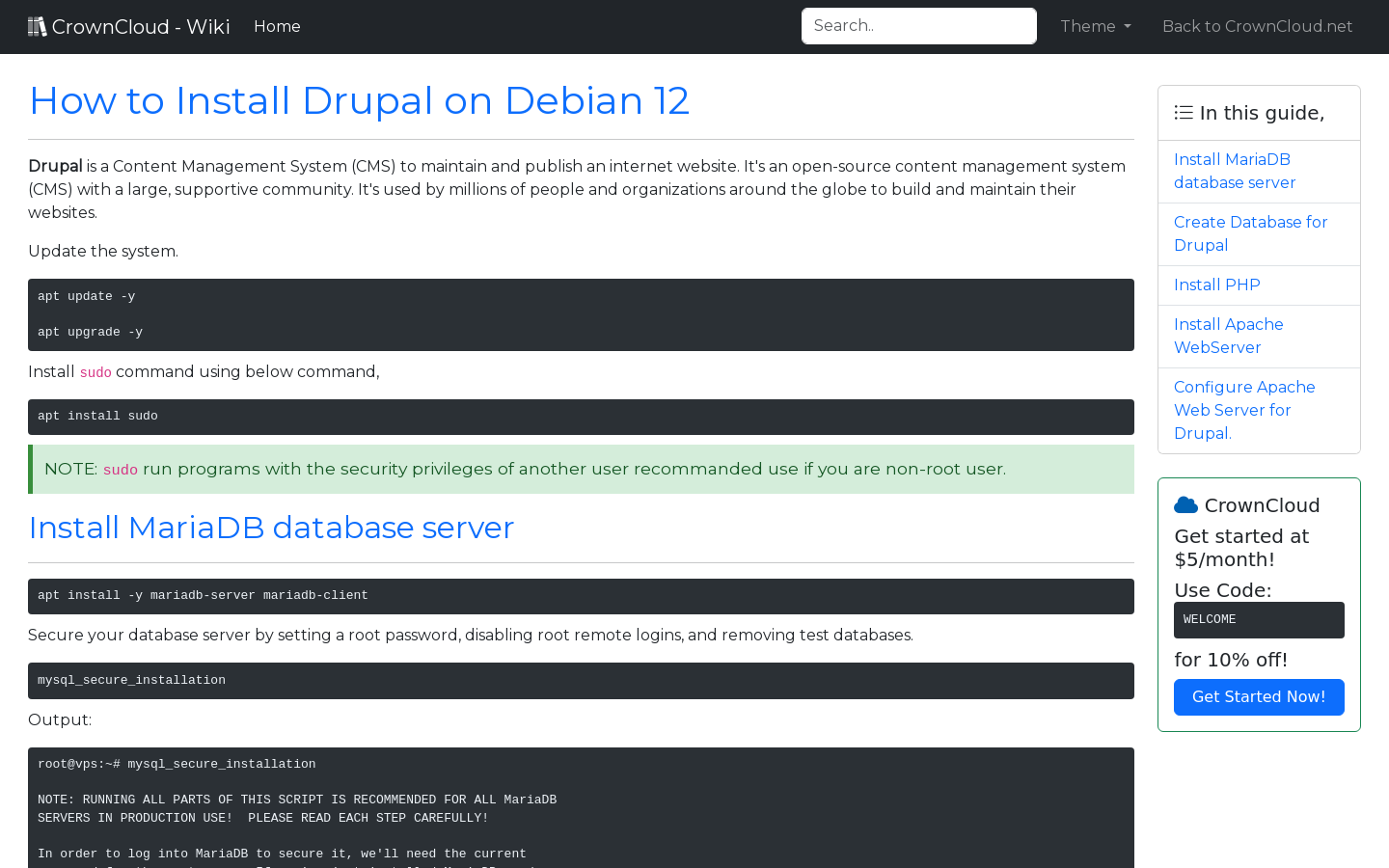Image resolution: width=1389 pixels, height=868 pixels.
Task: Click the 'mysql_secure_installation' command box
Action: 581,680
